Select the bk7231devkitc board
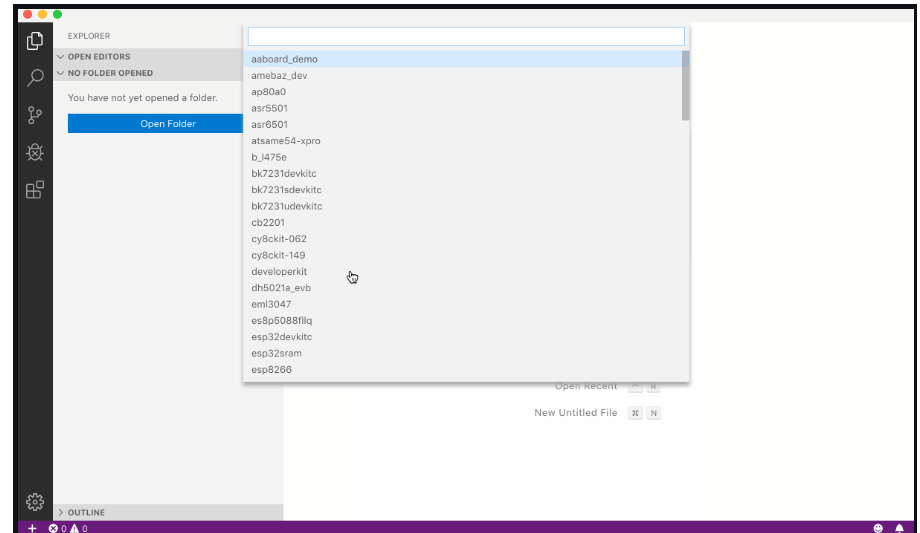The image size is (920, 533). coord(462,173)
